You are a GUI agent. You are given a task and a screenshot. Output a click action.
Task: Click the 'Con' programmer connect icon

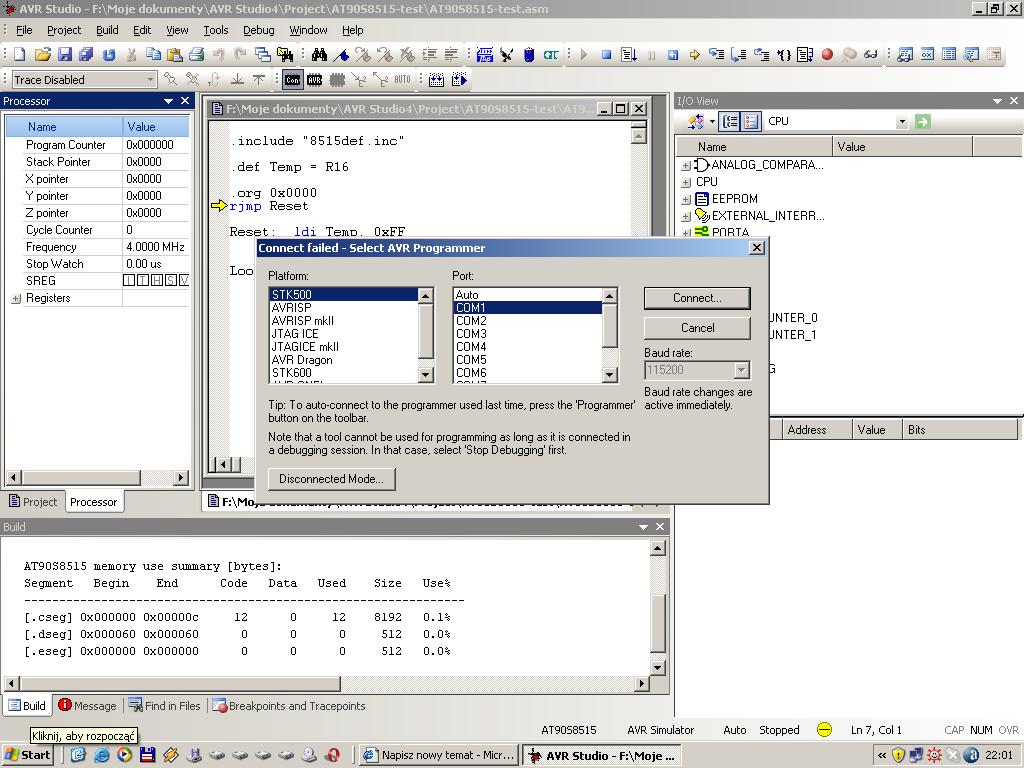(x=292, y=80)
